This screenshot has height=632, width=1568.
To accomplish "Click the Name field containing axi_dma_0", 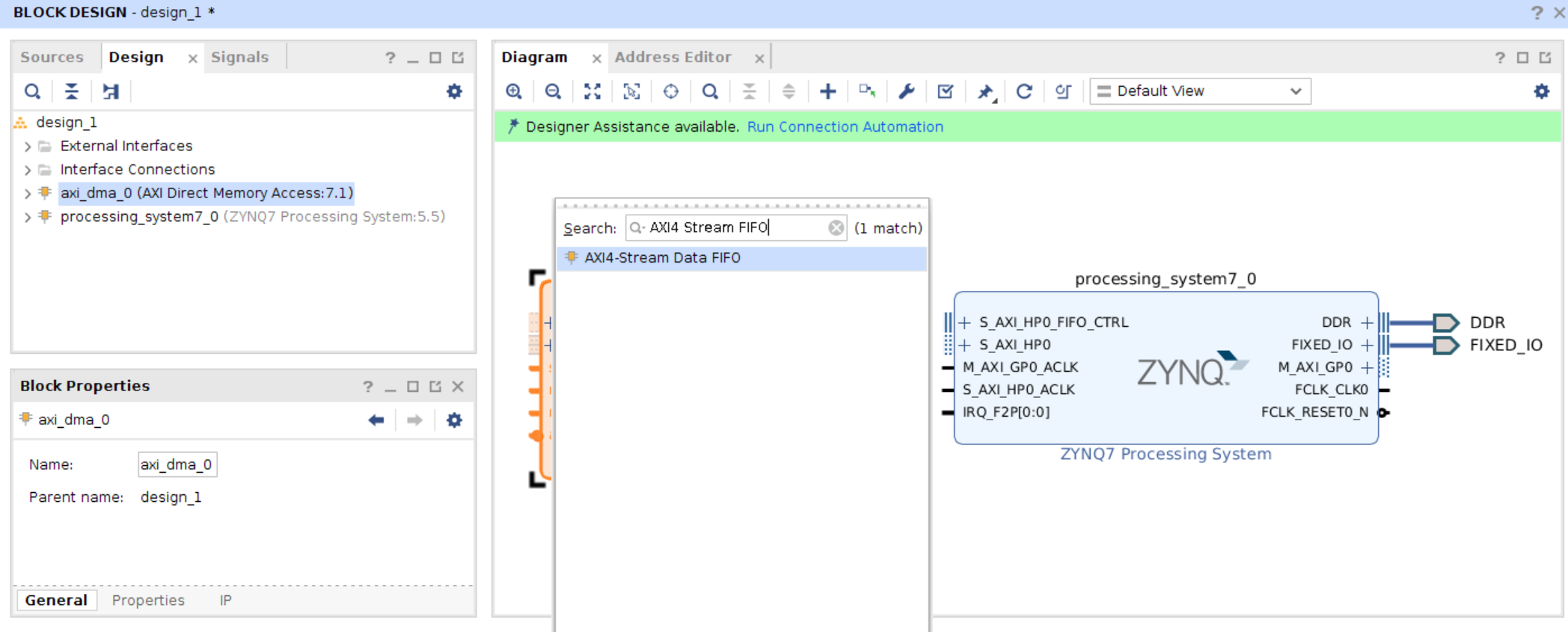I will pyautogui.click(x=177, y=464).
